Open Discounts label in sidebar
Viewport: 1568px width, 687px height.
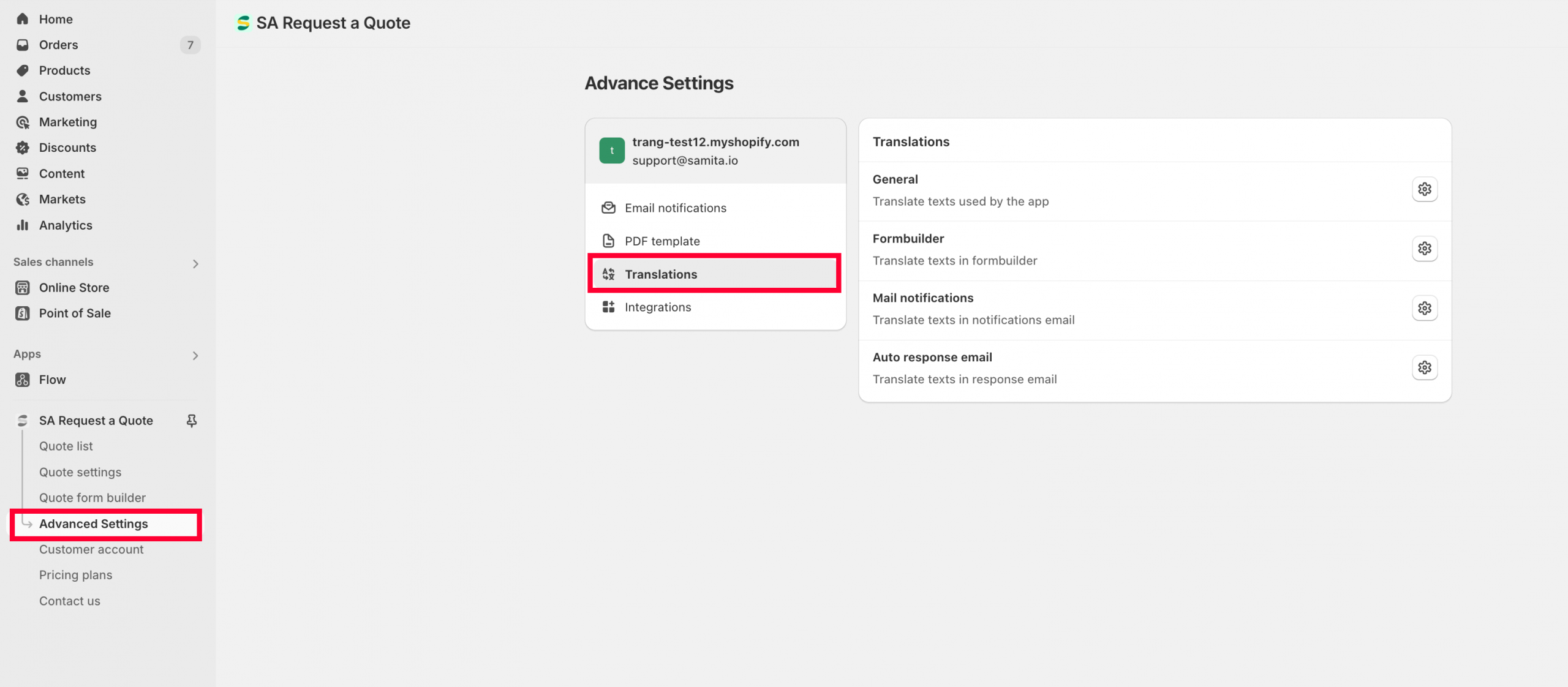tap(67, 148)
